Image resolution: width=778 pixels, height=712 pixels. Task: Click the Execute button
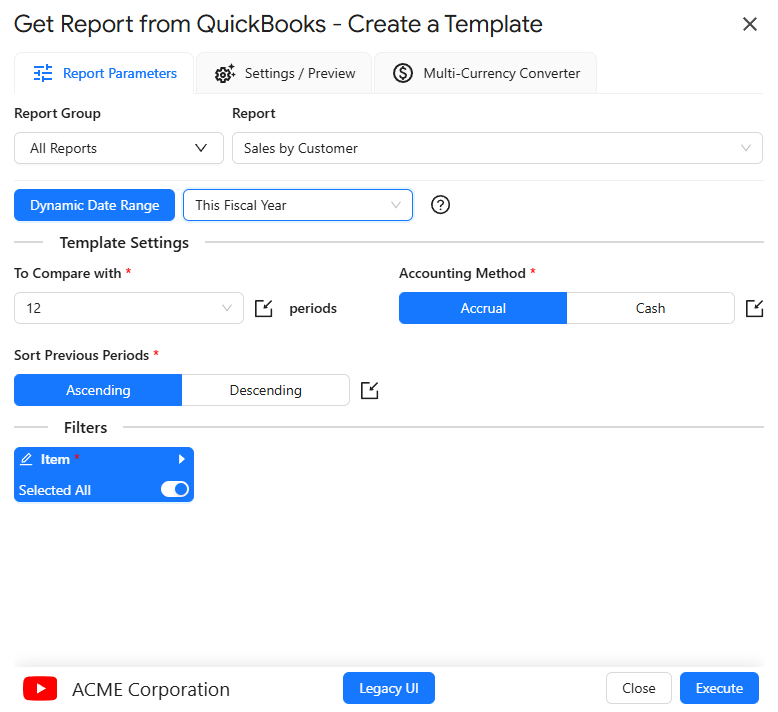pyautogui.click(x=719, y=688)
